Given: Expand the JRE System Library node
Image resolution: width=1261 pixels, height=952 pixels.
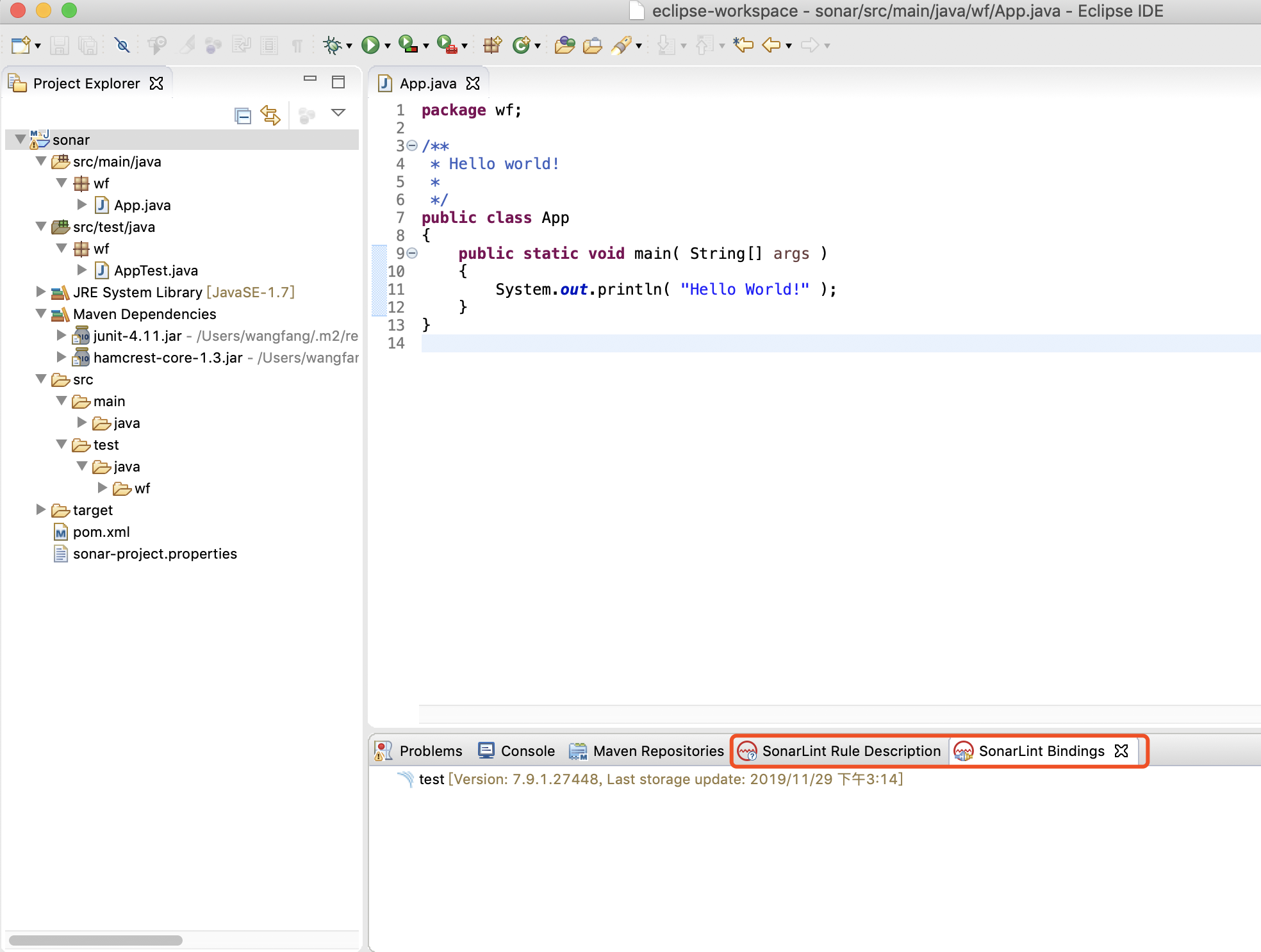Looking at the screenshot, I should pos(41,291).
